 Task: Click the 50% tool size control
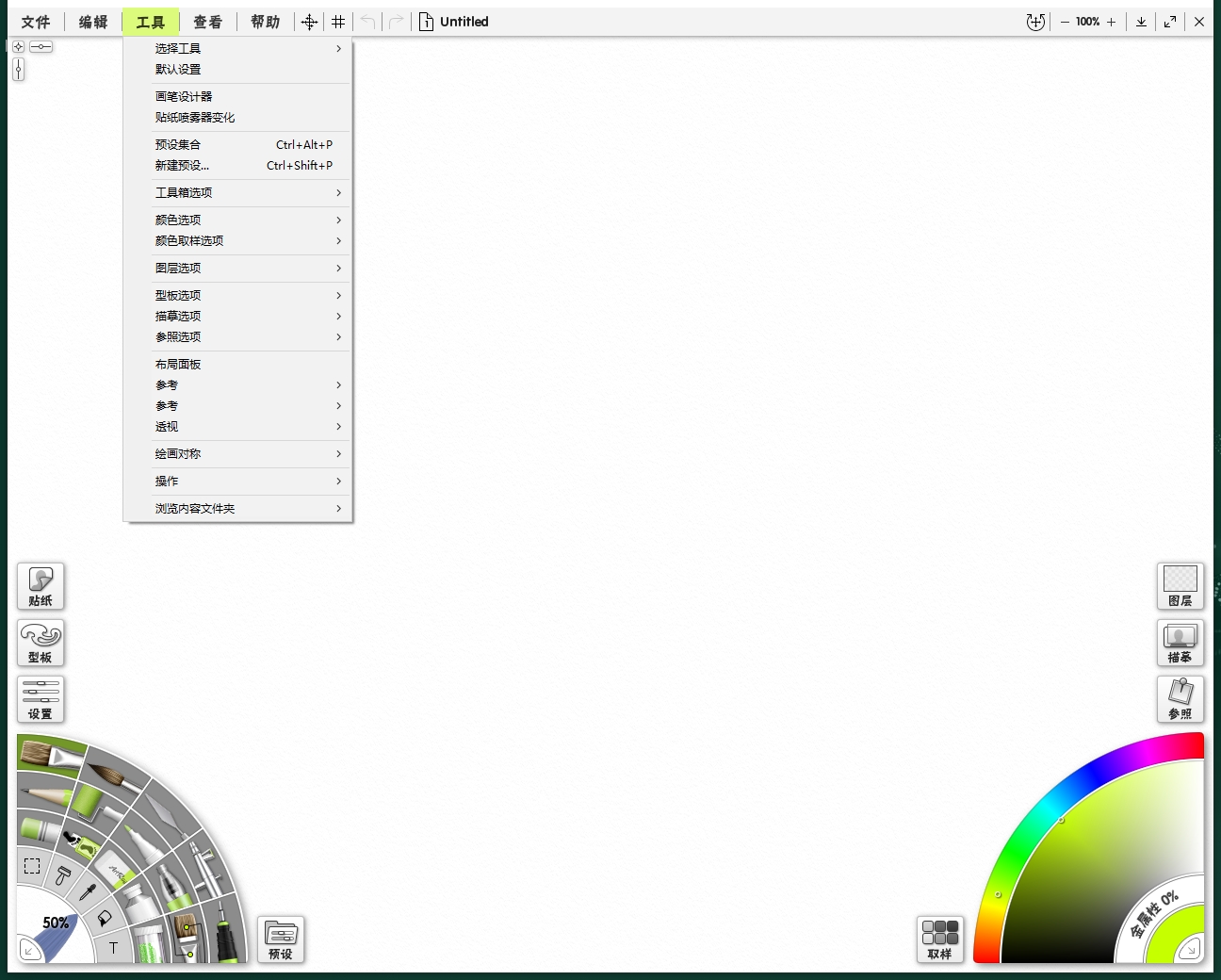tap(56, 923)
